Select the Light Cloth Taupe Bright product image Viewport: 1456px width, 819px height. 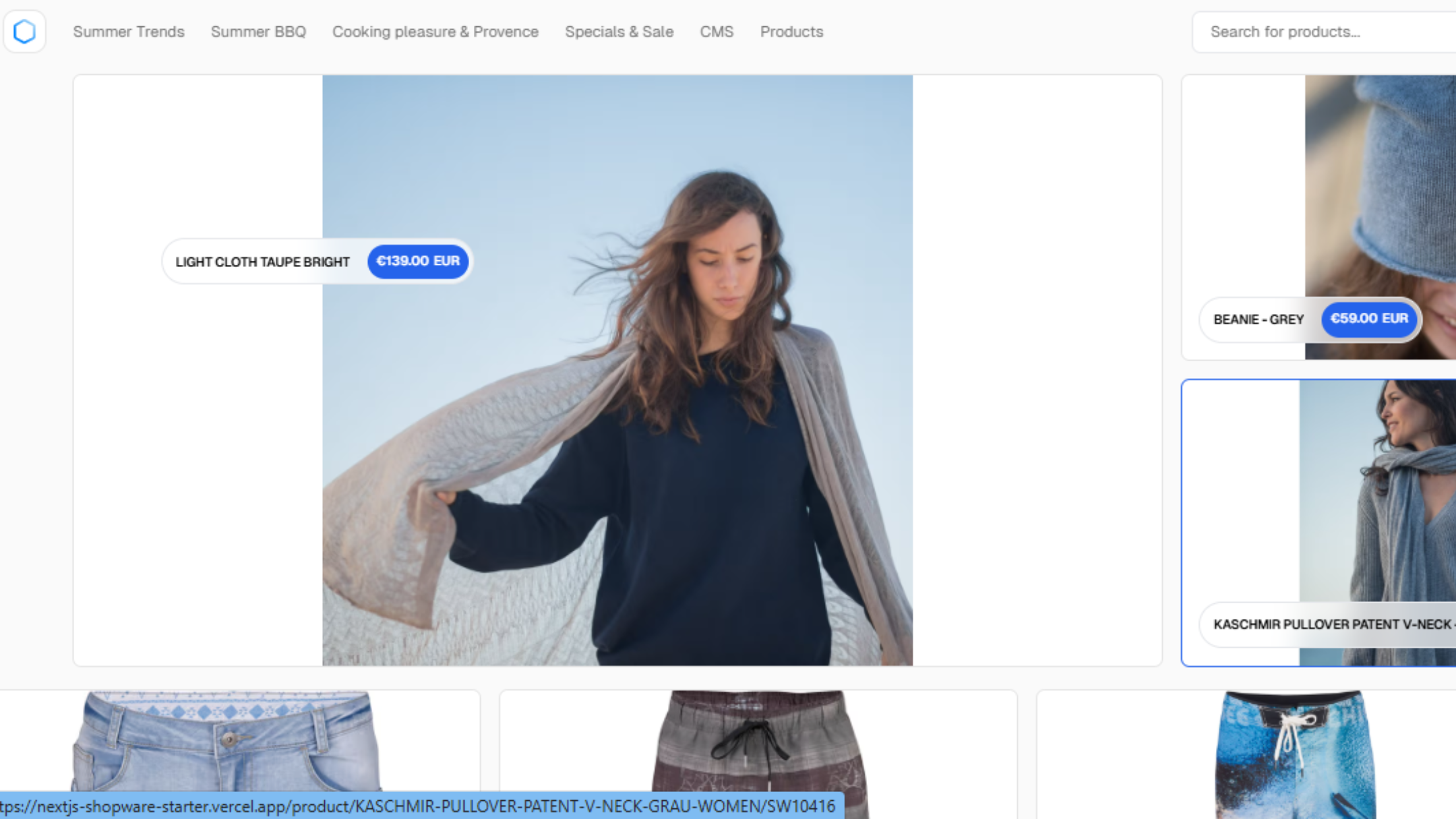tap(616, 370)
